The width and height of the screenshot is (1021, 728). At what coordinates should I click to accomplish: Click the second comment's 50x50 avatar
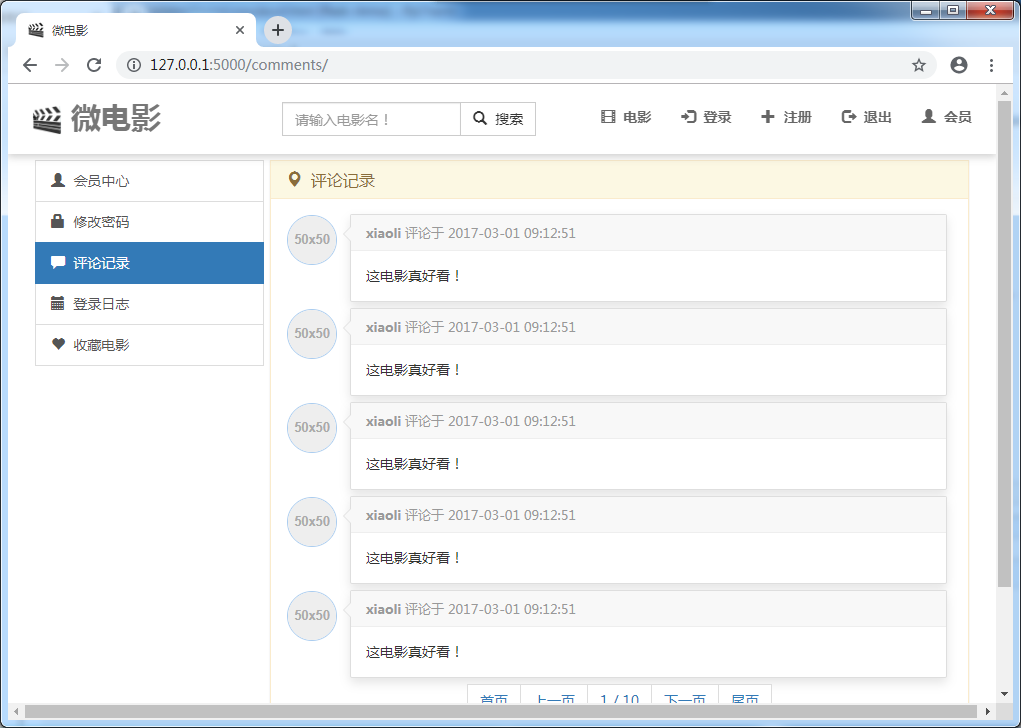click(x=312, y=333)
